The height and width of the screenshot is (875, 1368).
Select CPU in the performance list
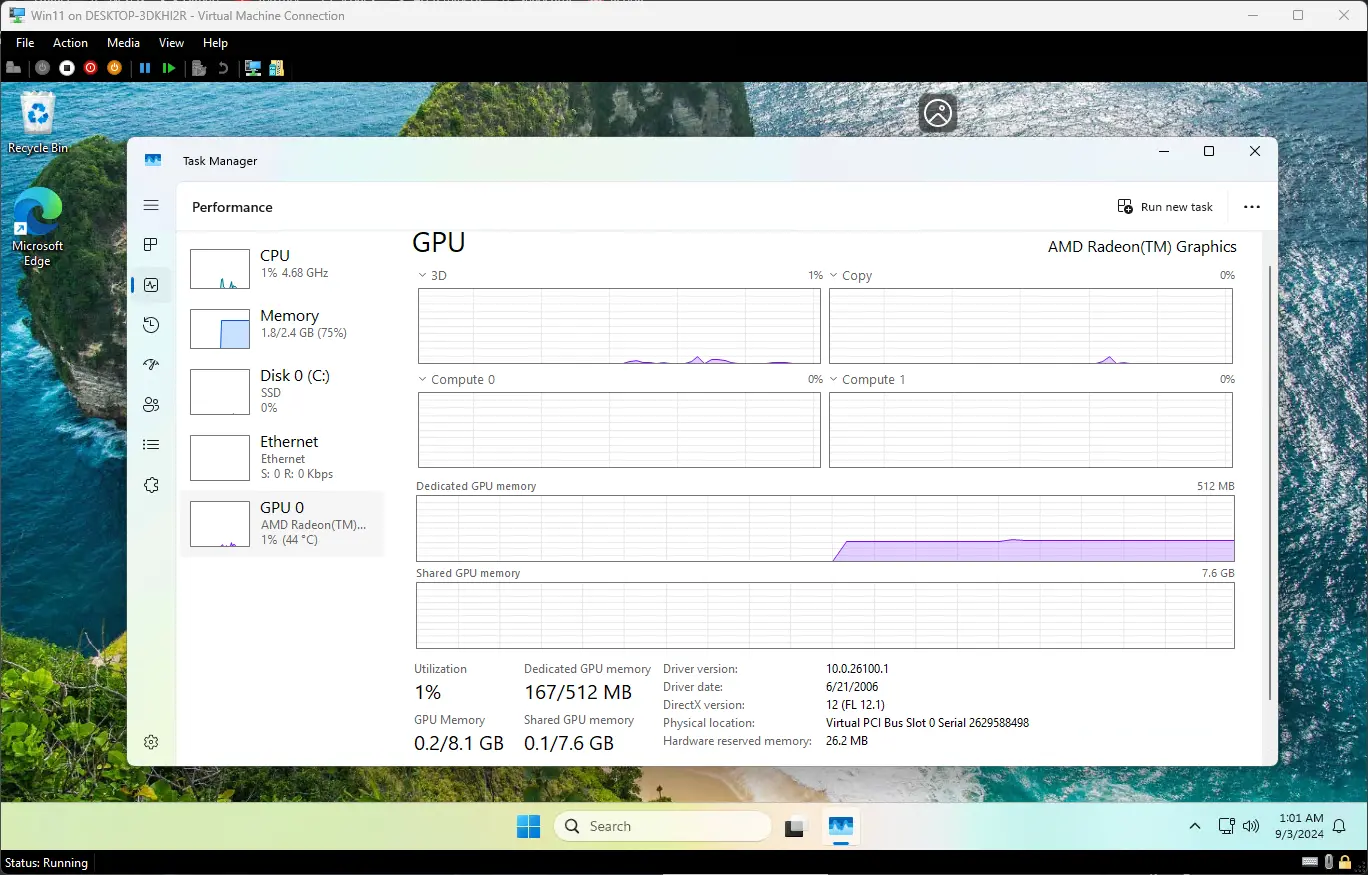(282, 269)
